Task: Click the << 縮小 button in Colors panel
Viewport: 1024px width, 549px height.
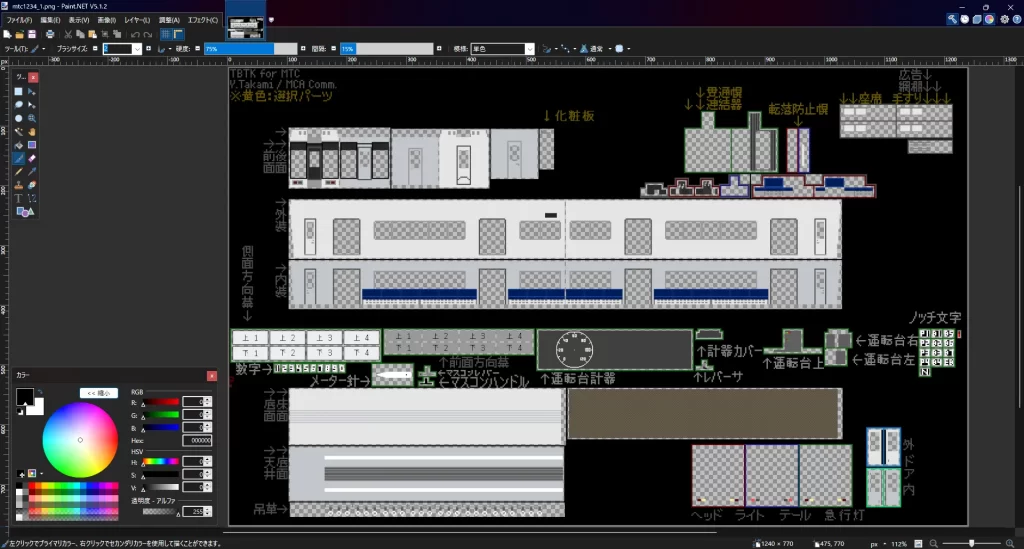Action: point(99,393)
